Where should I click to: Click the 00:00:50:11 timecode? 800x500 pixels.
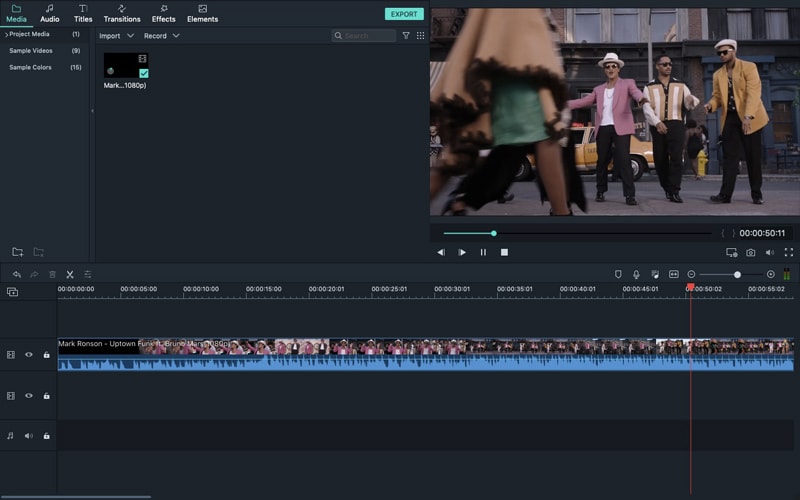(762, 233)
